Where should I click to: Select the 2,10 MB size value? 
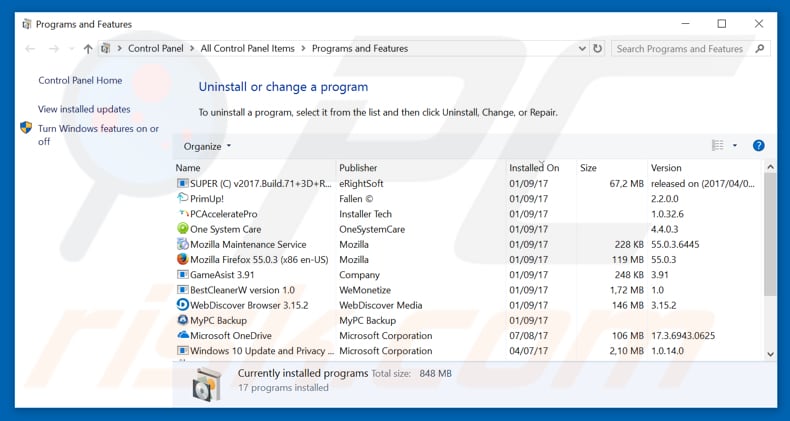tap(626, 350)
